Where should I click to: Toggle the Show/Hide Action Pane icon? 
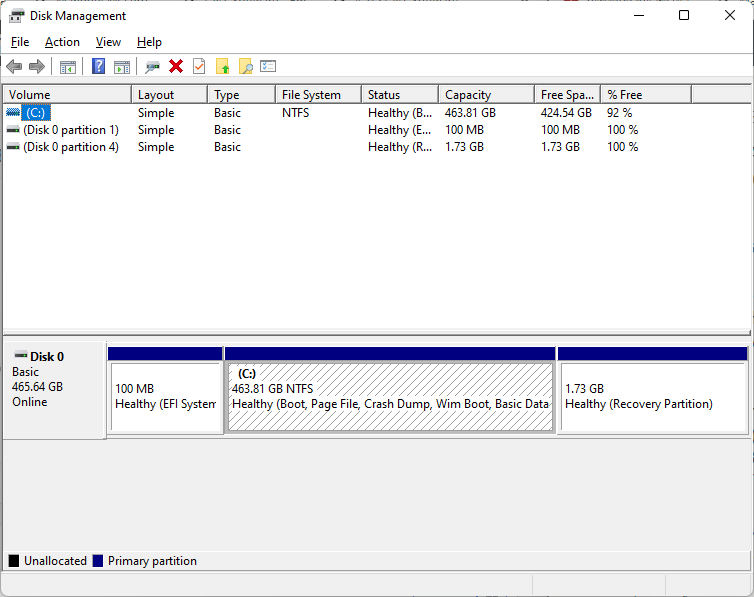(122, 67)
